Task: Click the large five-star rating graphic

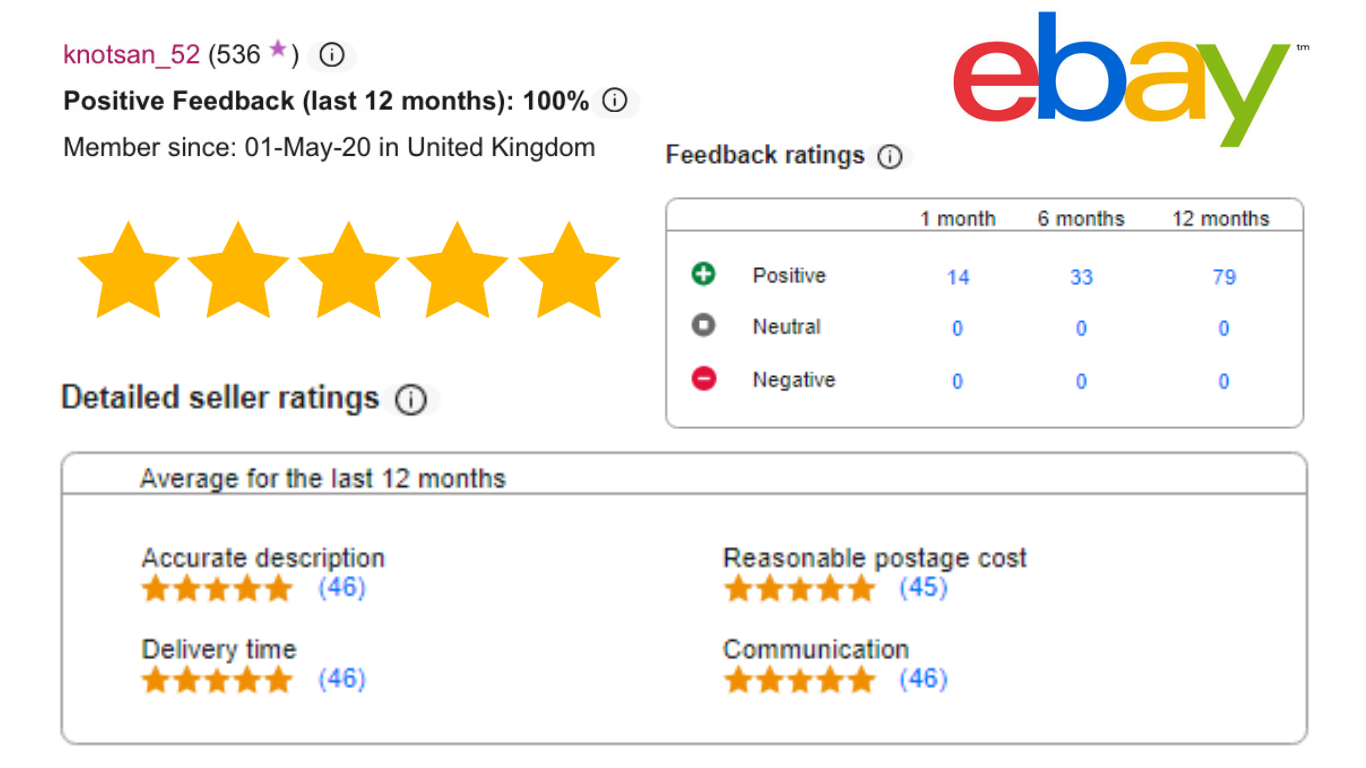Action: tap(348, 270)
